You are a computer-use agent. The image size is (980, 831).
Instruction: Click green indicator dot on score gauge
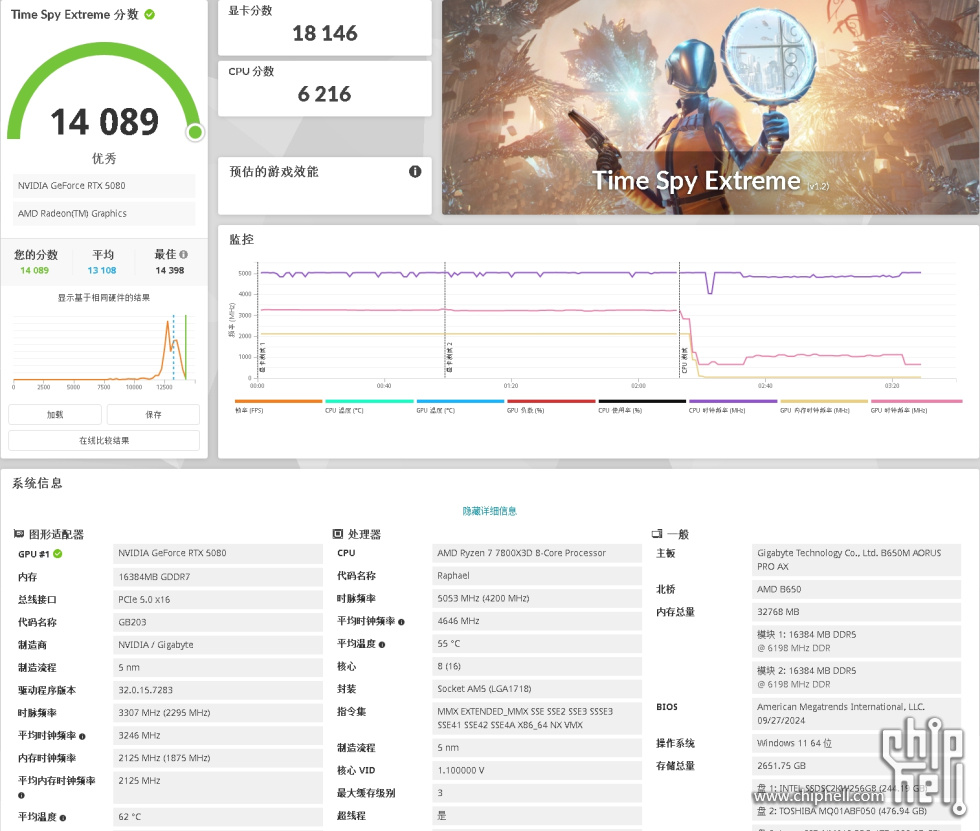click(x=195, y=132)
